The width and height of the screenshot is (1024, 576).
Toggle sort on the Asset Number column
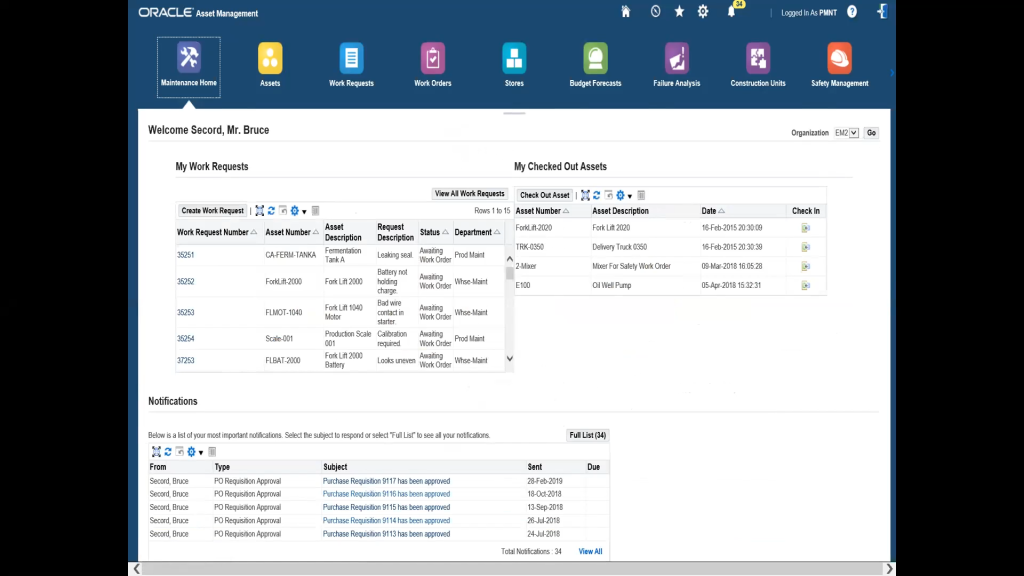coord(288,230)
